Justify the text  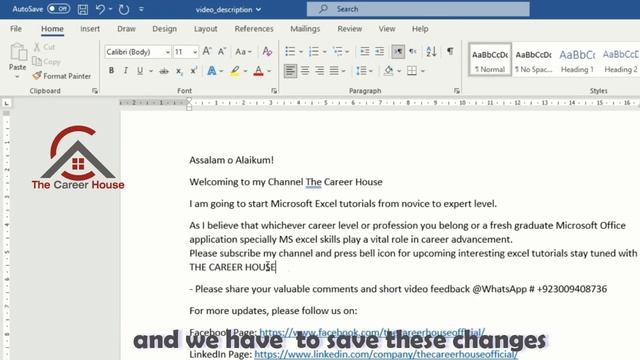point(334,71)
